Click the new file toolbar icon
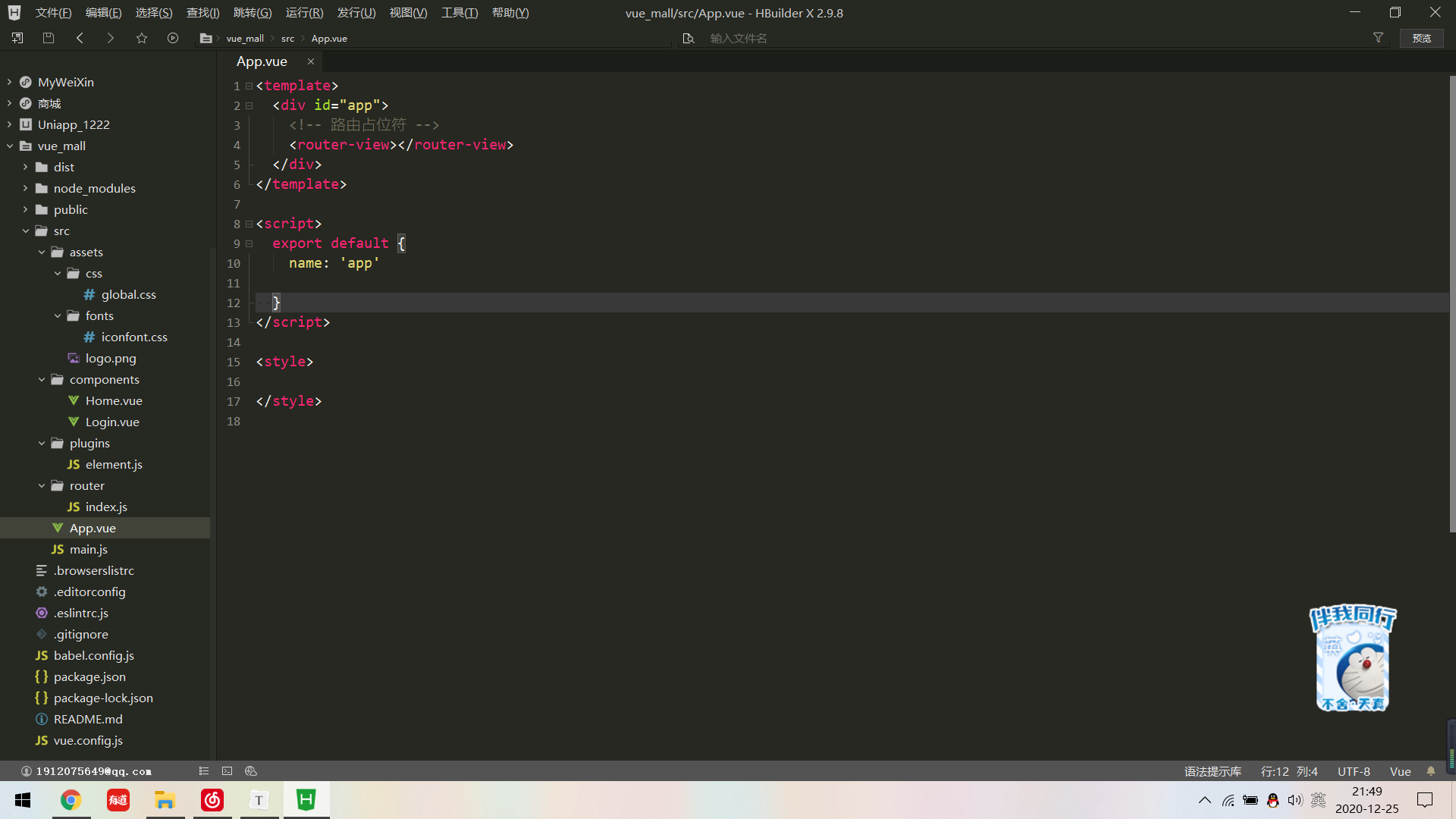1456x819 pixels. click(x=17, y=38)
